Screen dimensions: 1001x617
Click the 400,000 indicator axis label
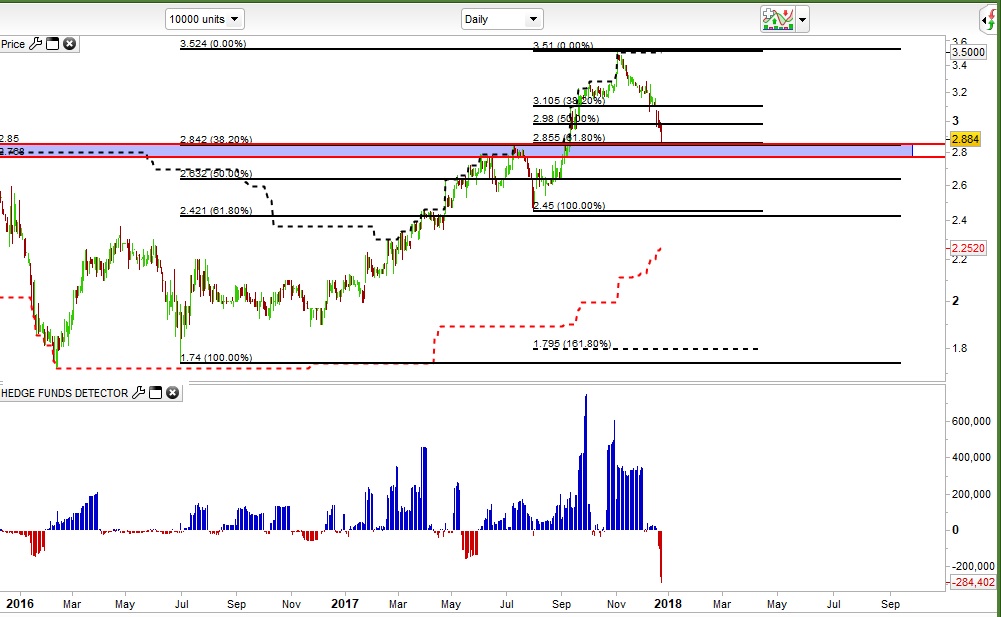[x=971, y=457]
